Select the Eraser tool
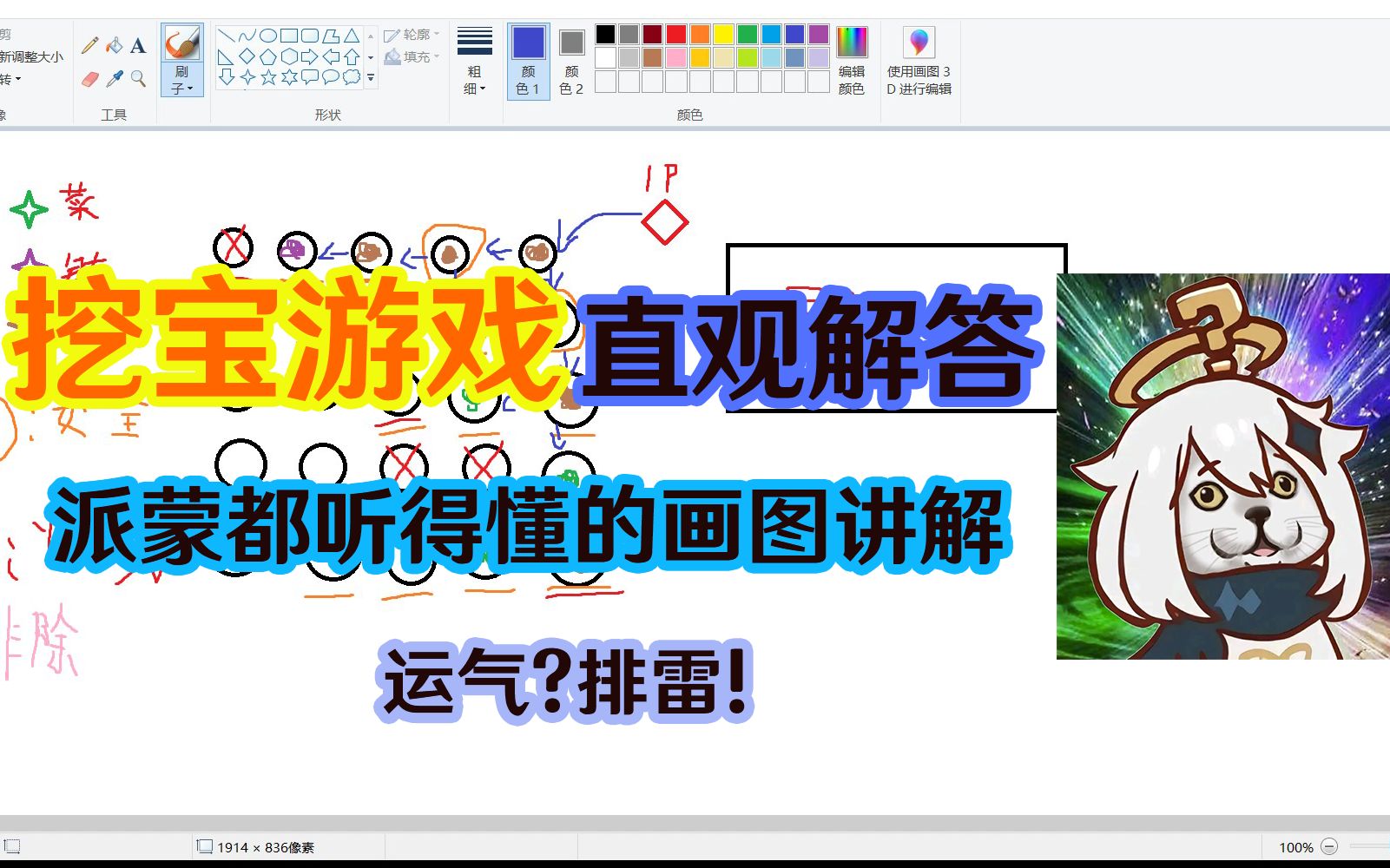 tap(89, 79)
